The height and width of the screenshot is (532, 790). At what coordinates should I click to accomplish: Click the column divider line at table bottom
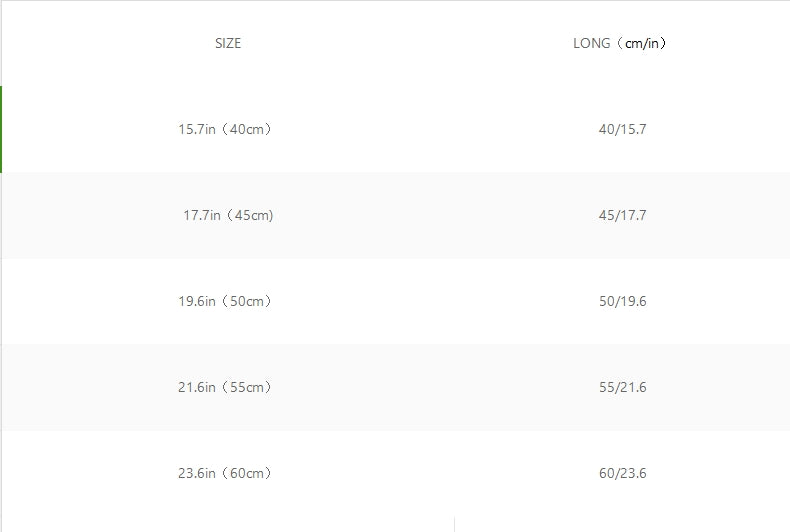pyautogui.click(x=454, y=524)
